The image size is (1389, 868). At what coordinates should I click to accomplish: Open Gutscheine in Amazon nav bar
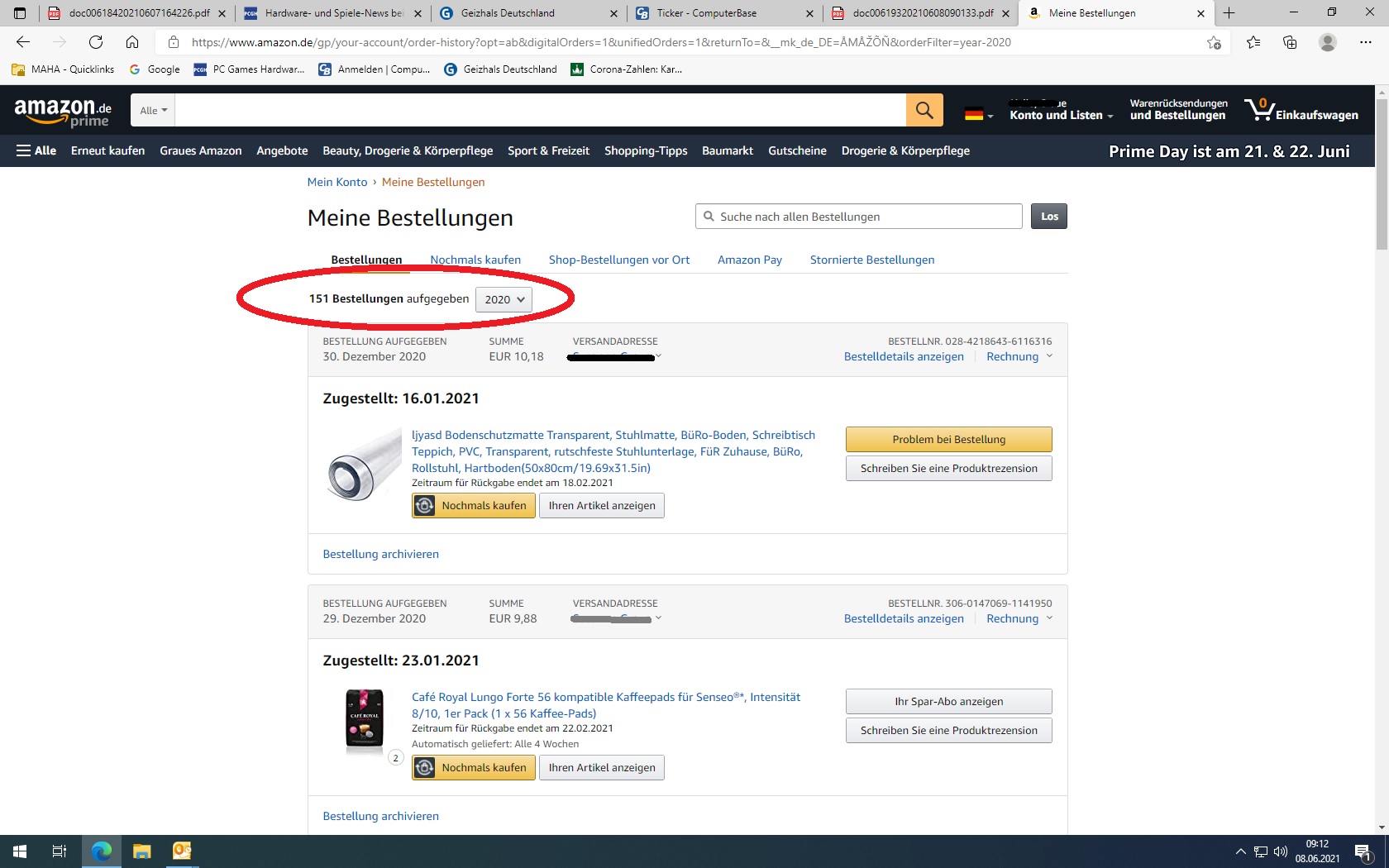(x=797, y=150)
